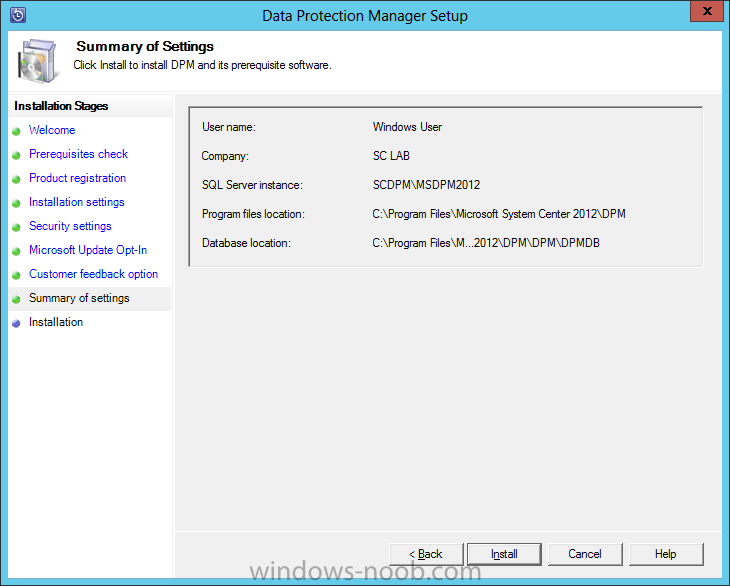
Task: Click the Back button
Action: click(425, 554)
